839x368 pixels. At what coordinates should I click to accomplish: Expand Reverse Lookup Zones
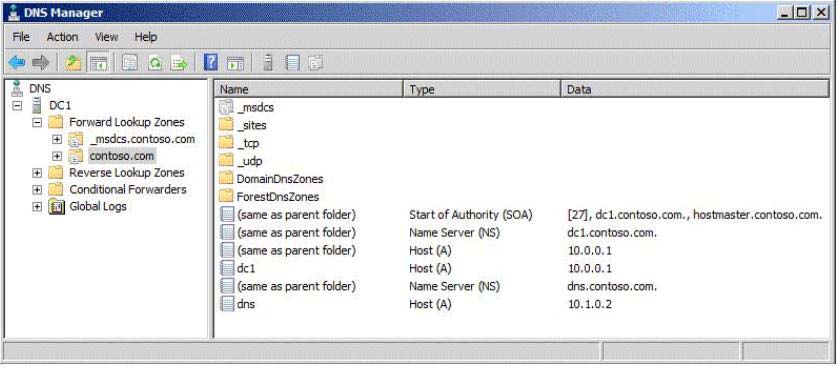click(x=37, y=173)
